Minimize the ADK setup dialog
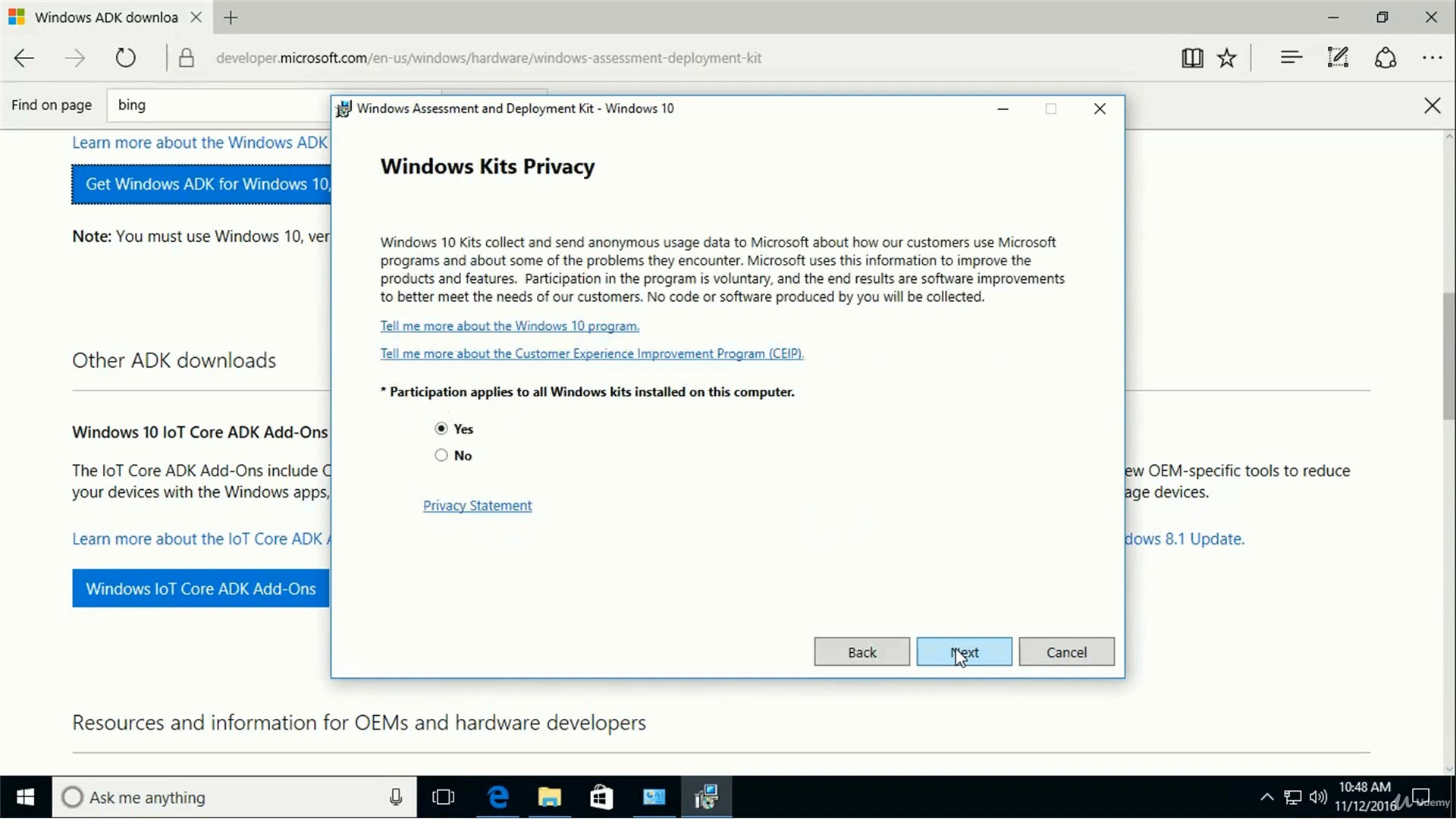 pos(1003,109)
